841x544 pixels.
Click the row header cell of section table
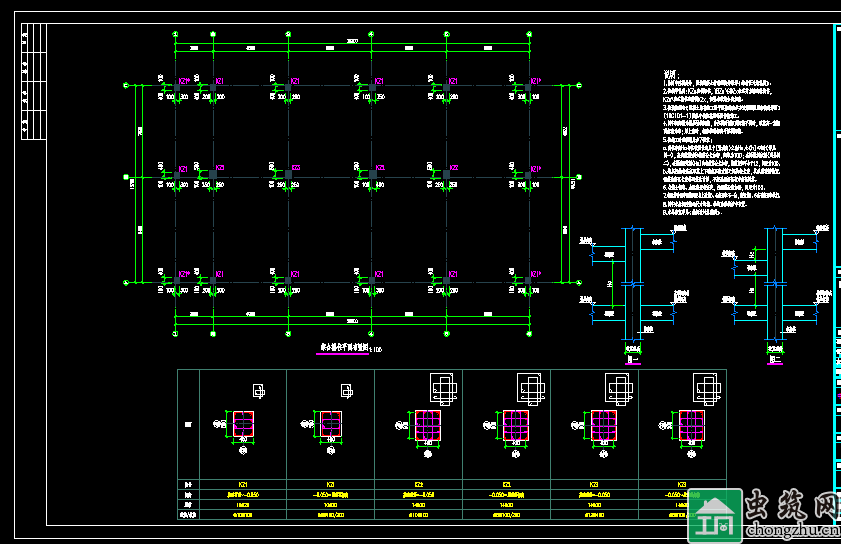click(x=188, y=425)
